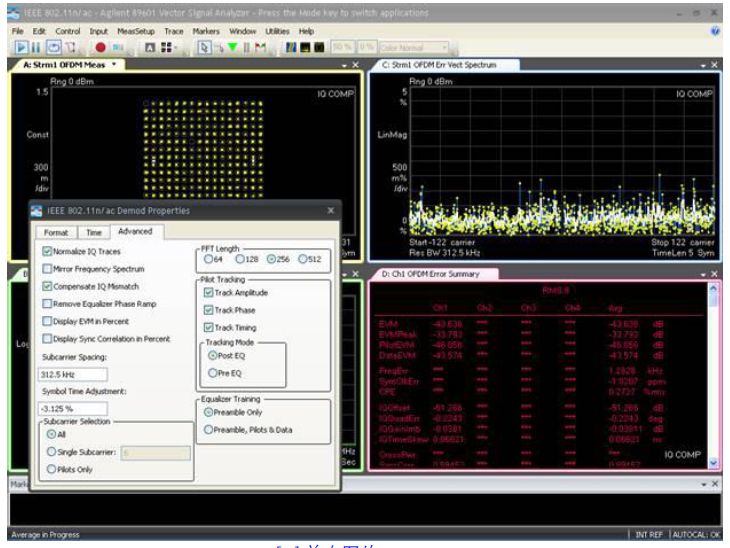
Task: Enable Mirror Frequency Spectrum checkbox
Action: click(47, 269)
